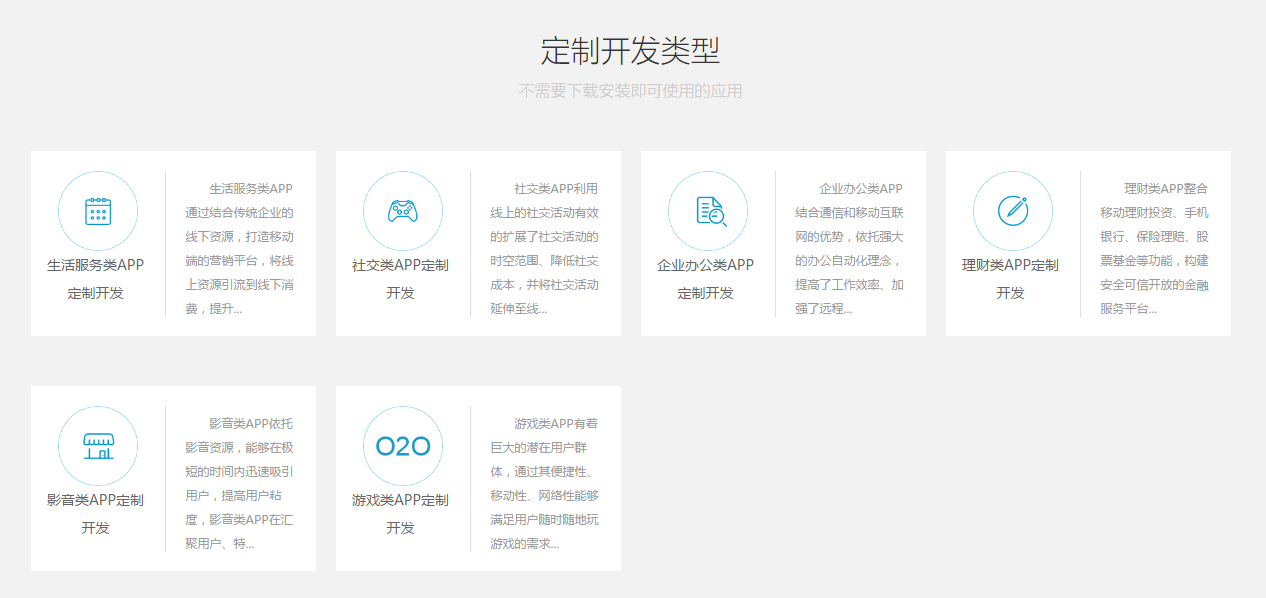Click the subtitle 不需要下载安装即可使用的应用
Screen dimensions: 1266x598
coord(631,91)
